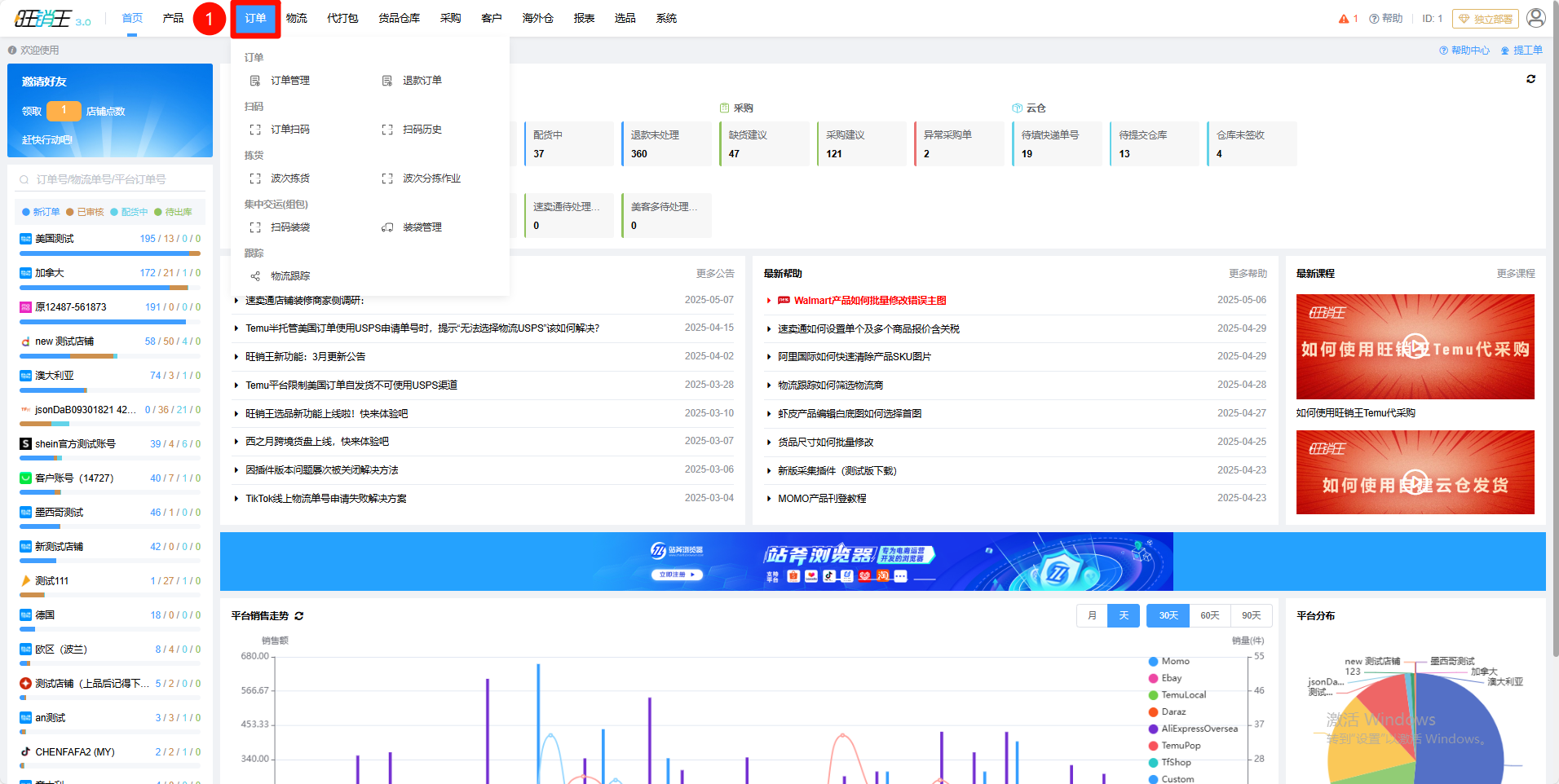Switch to 首页 tab
The image size is (1559, 784).
[132, 18]
